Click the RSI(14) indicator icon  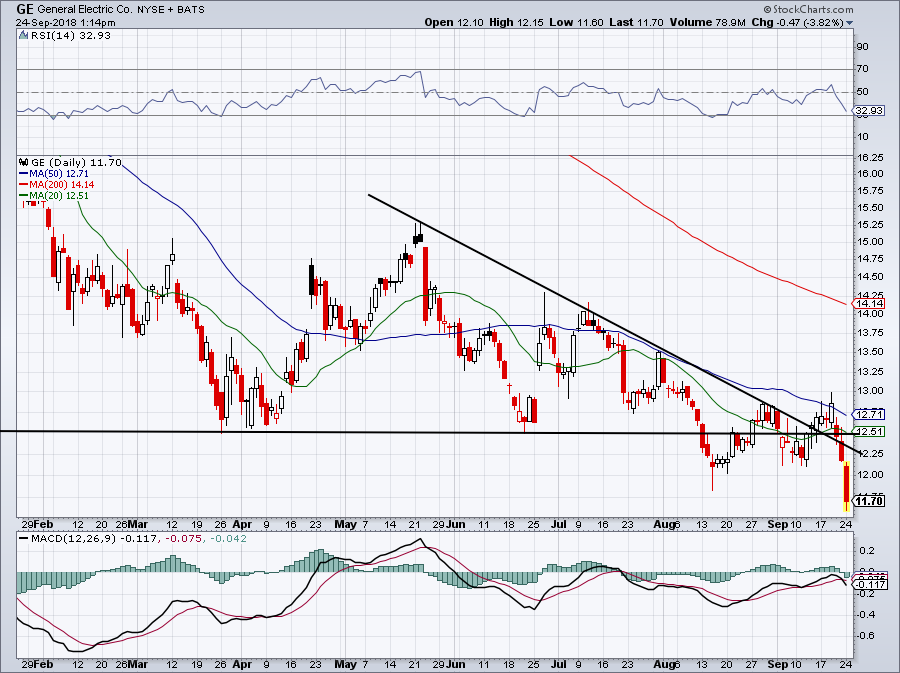coord(23,35)
